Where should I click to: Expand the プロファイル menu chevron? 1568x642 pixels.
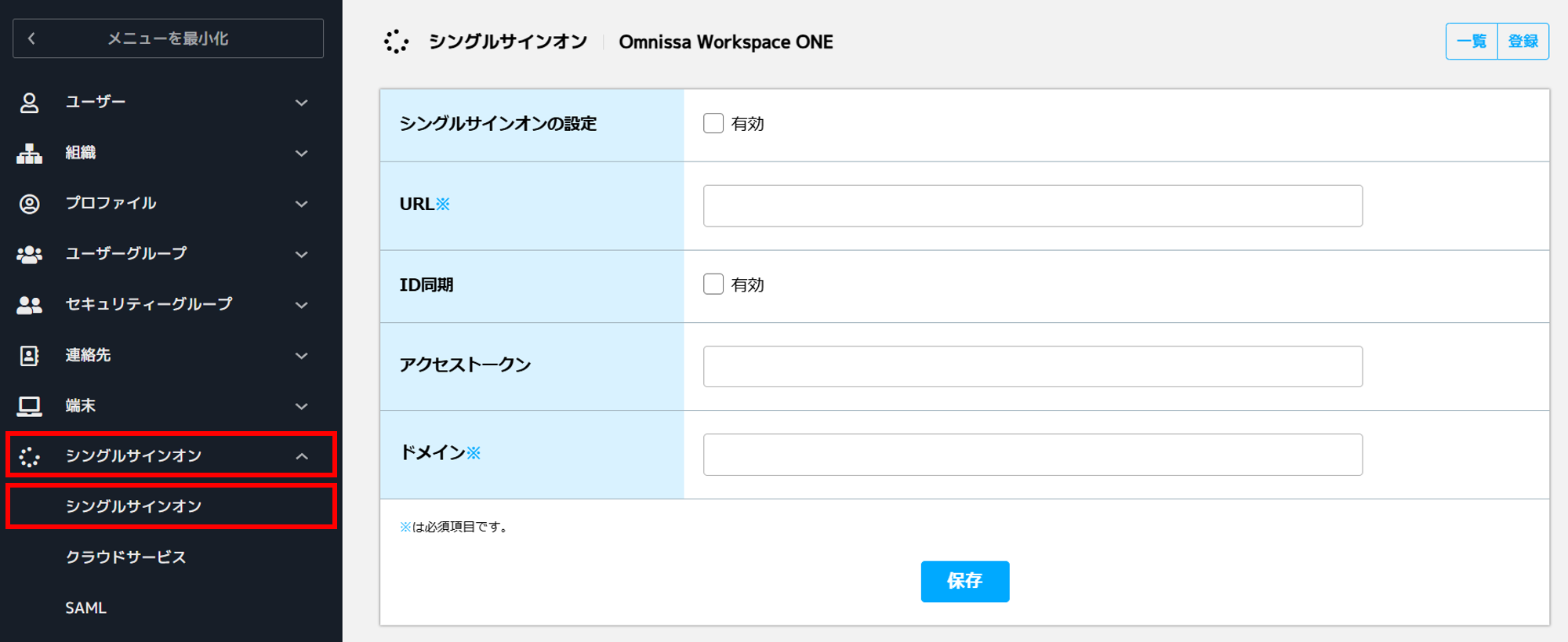point(302,204)
